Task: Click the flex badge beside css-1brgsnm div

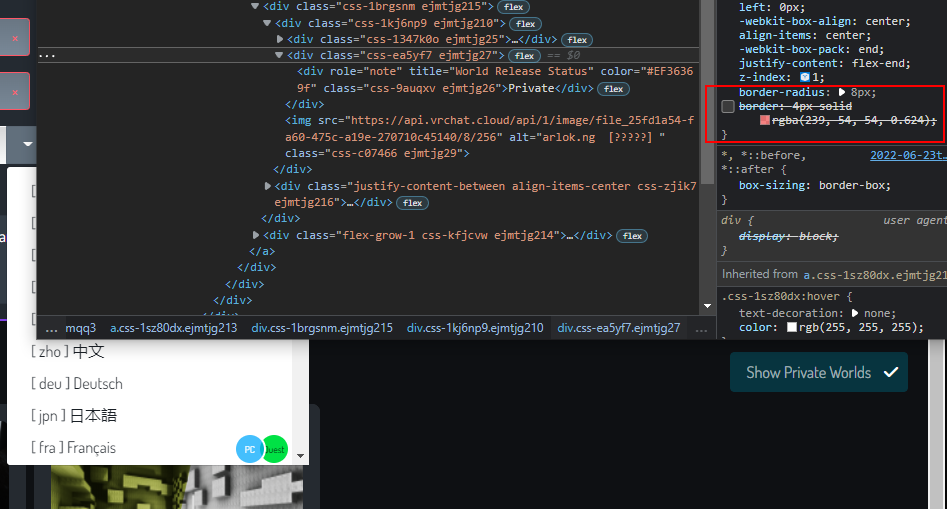Action: pyautogui.click(x=513, y=7)
